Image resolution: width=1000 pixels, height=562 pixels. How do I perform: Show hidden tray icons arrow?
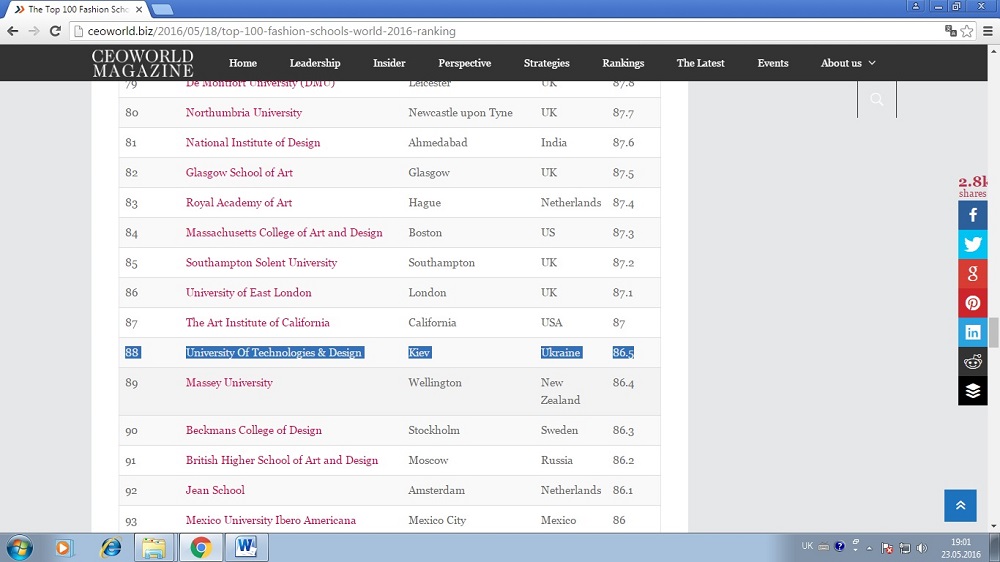point(869,548)
